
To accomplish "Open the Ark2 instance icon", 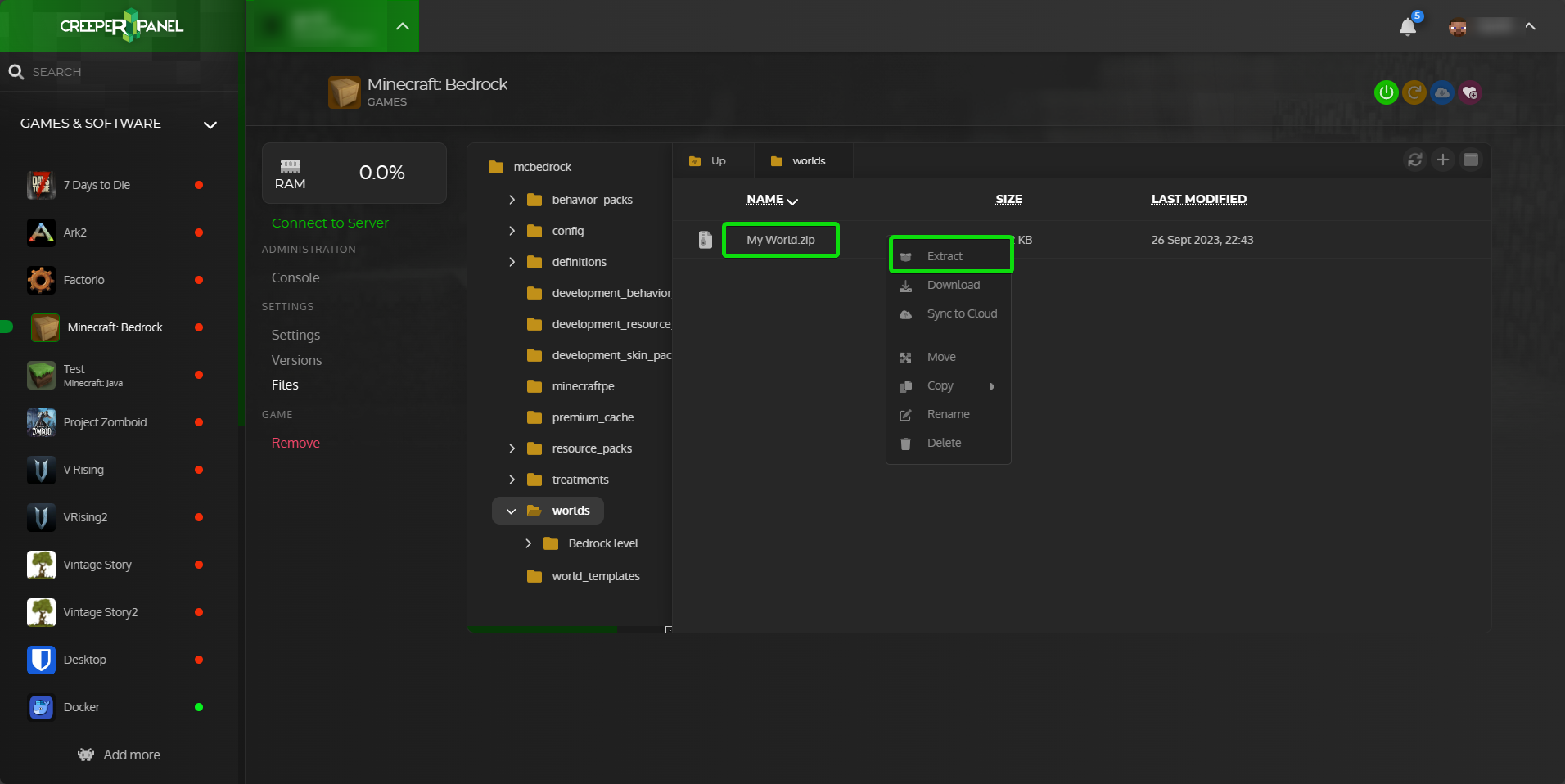I will 41,232.
